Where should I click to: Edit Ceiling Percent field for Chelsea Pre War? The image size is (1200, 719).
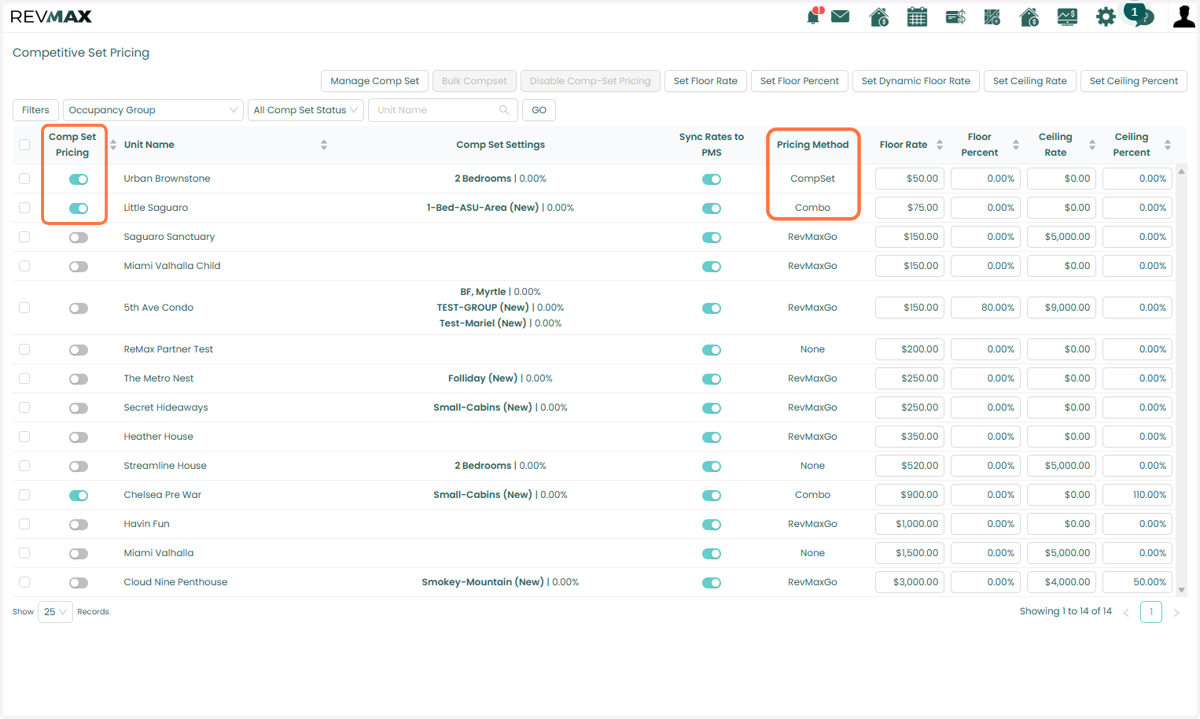tap(1137, 495)
